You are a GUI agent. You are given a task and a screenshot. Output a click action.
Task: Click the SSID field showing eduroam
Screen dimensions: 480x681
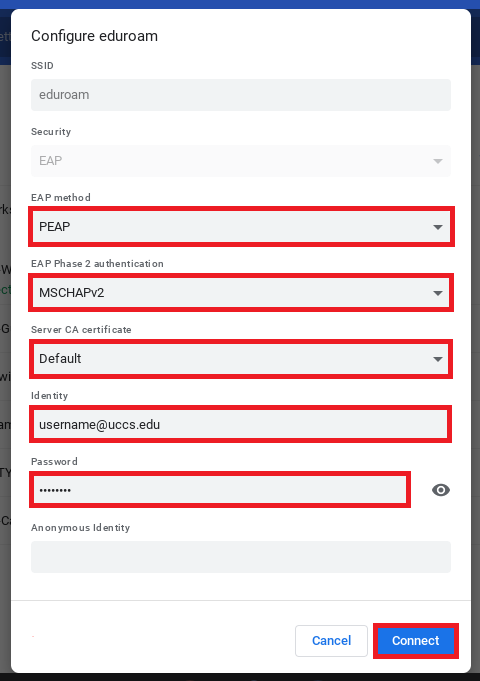tap(241, 95)
